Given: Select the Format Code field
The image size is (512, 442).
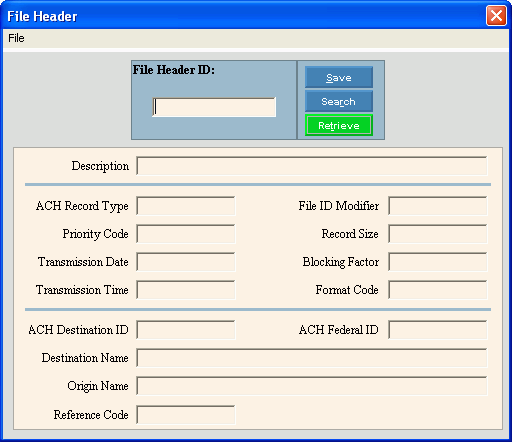Looking at the screenshot, I should pyautogui.click(x=438, y=290).
